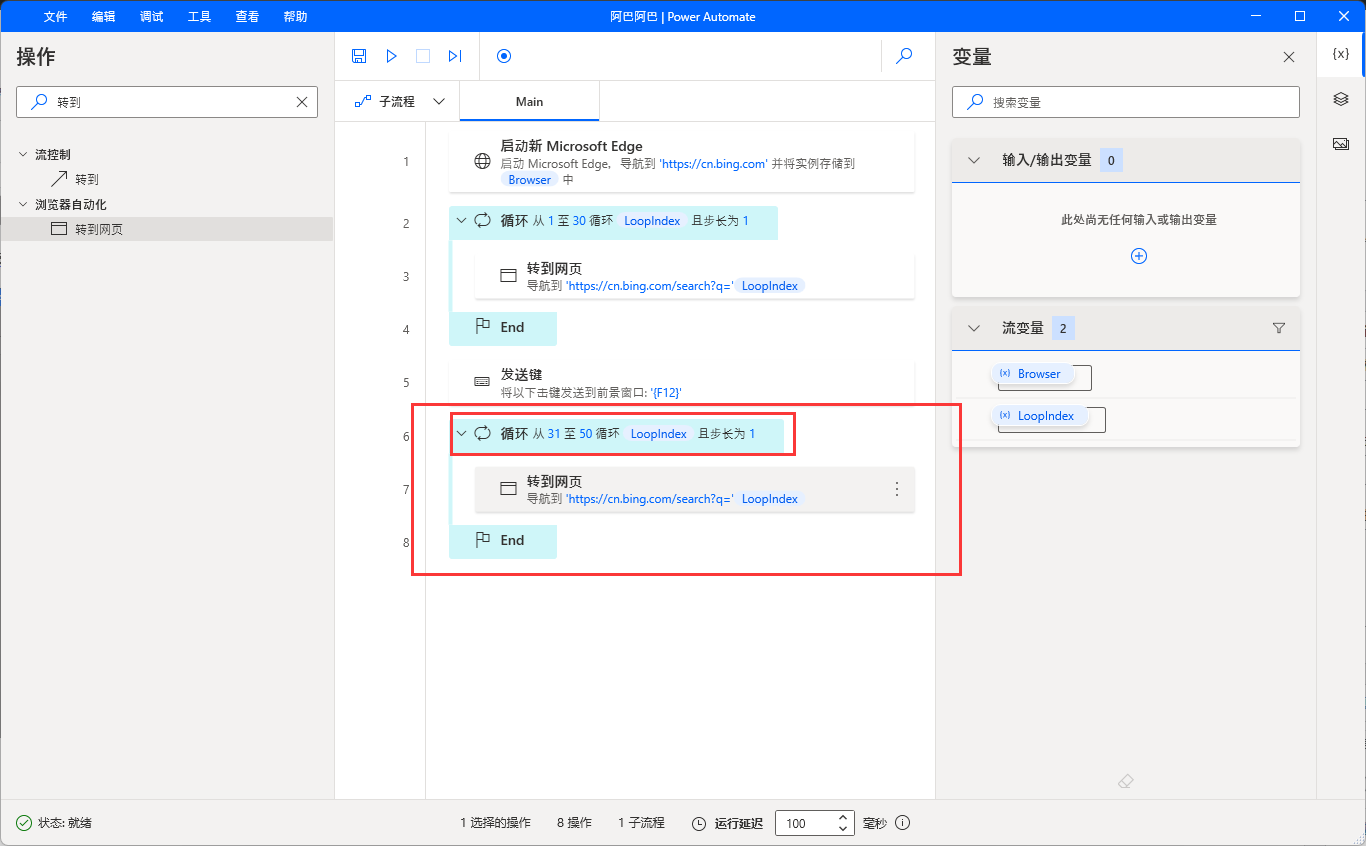Collapse the 流变量 section

click(x=974, y=328)
